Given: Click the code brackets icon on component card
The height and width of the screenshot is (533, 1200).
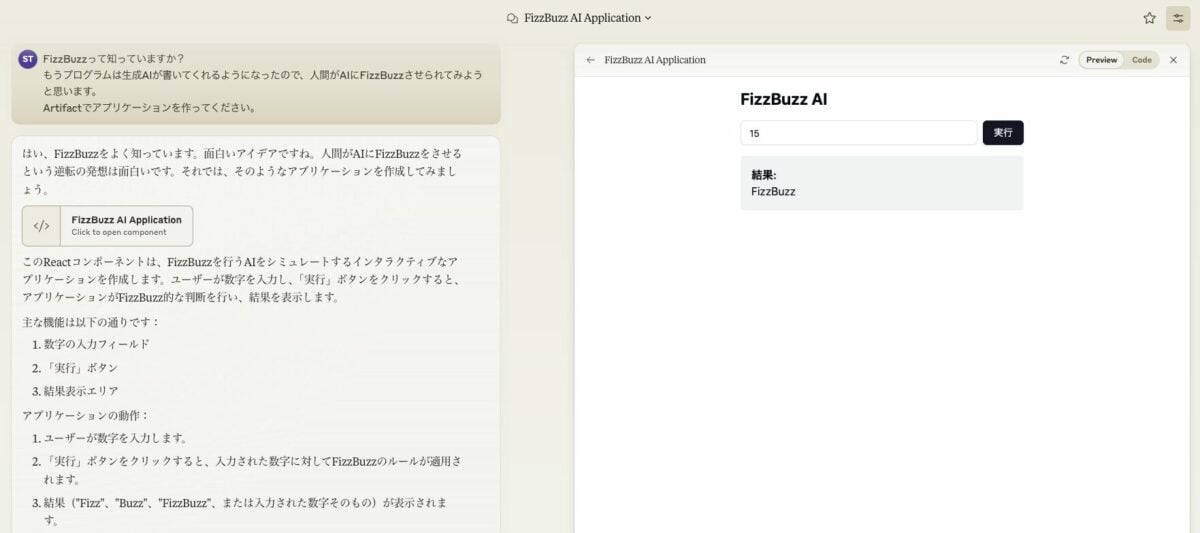Looking at the screenshot, I should tap(41, 226).
